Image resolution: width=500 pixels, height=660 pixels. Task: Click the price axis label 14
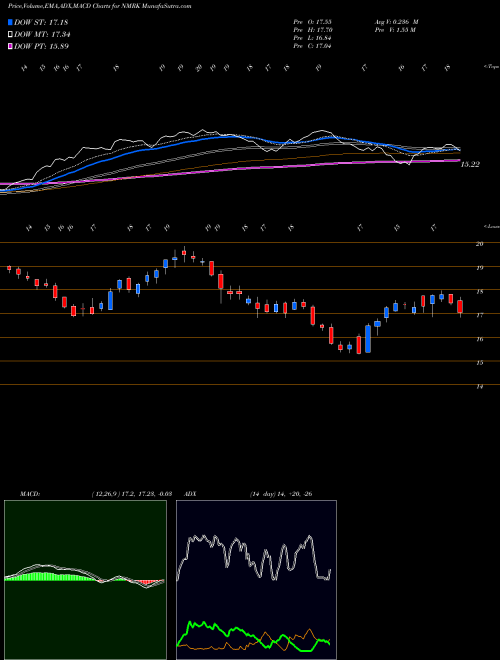click(x=479, y=386)
